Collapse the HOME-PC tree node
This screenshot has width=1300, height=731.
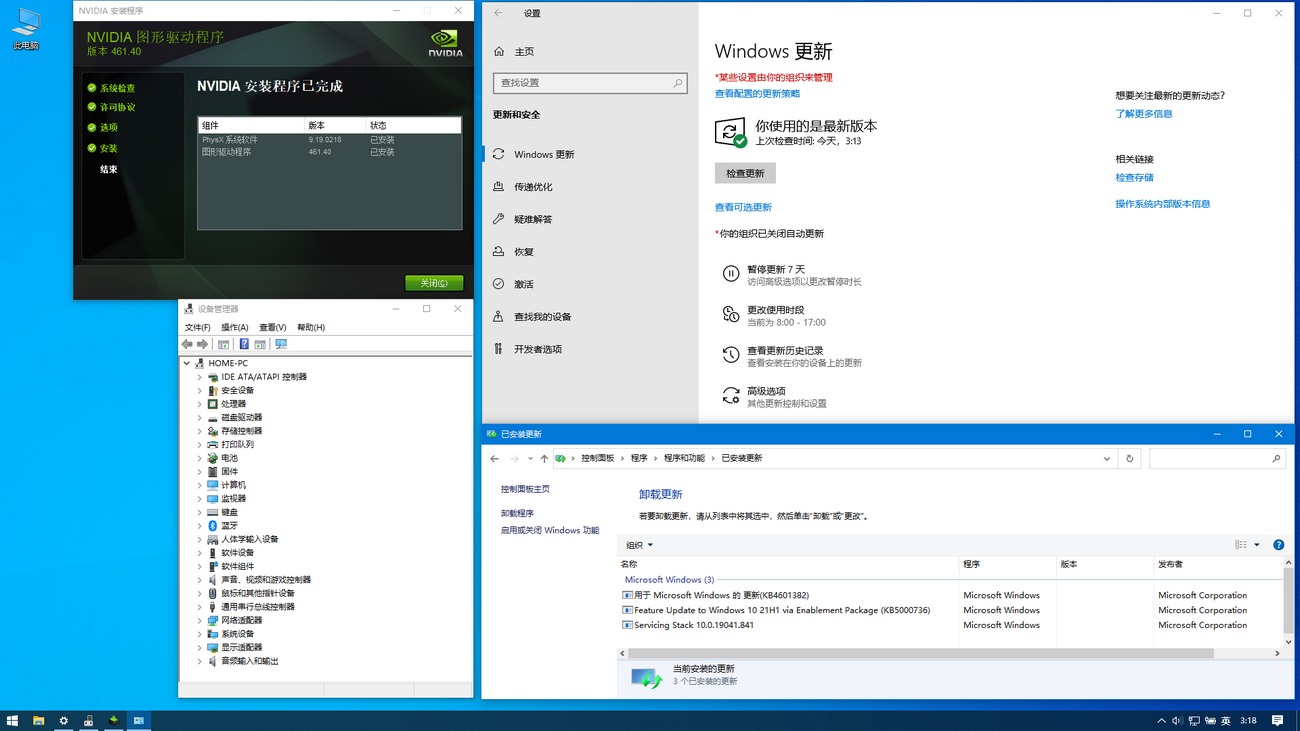187,364
